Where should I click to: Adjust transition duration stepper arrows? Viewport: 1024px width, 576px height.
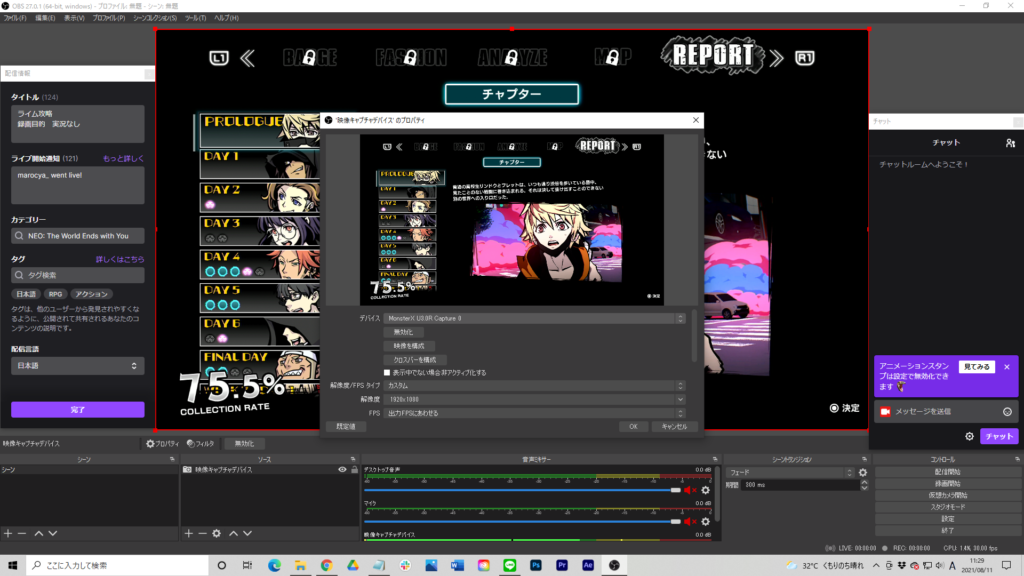pos(864,485)
